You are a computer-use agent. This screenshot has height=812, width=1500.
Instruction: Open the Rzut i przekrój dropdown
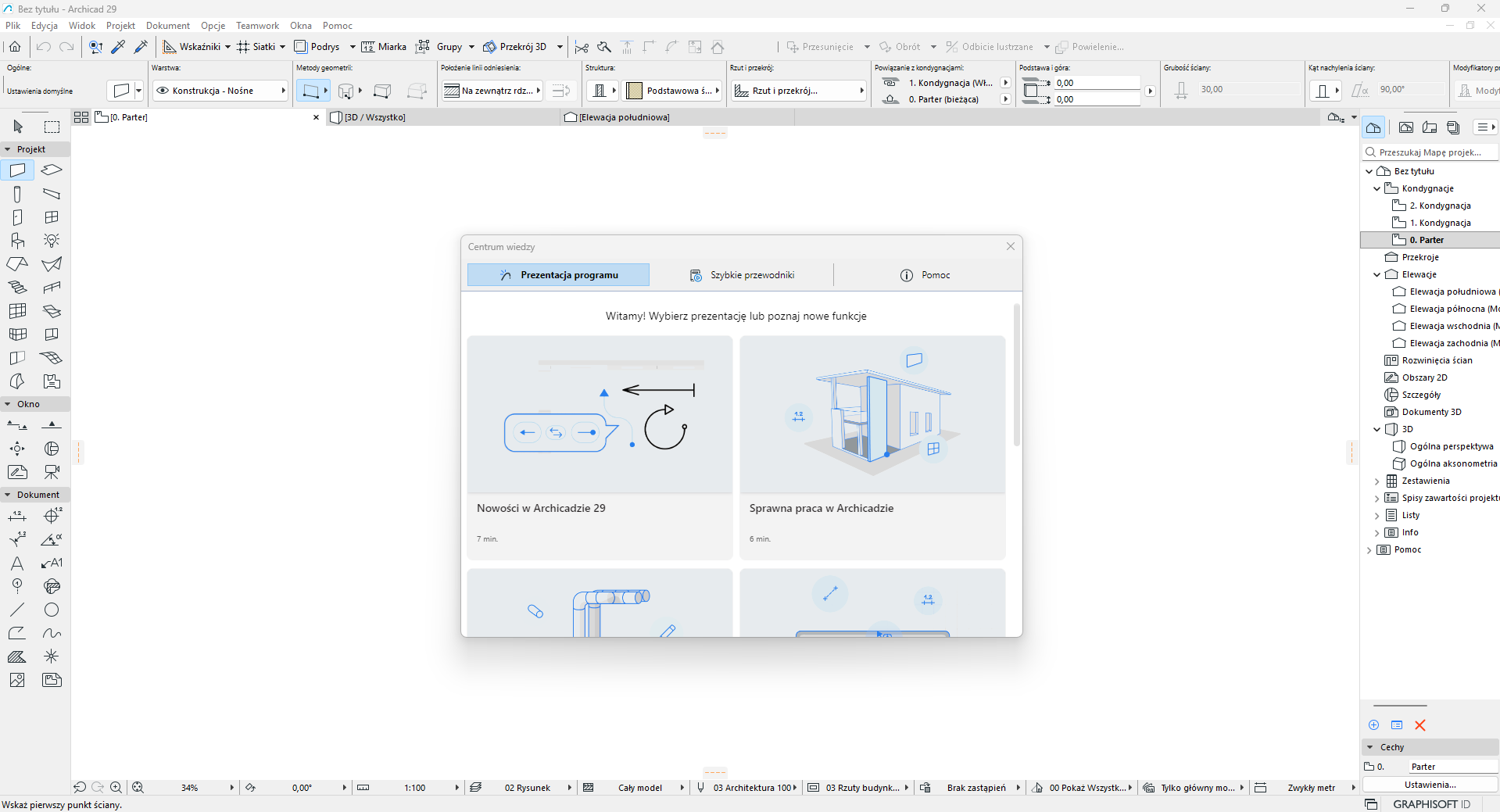(x=799, y=91)
